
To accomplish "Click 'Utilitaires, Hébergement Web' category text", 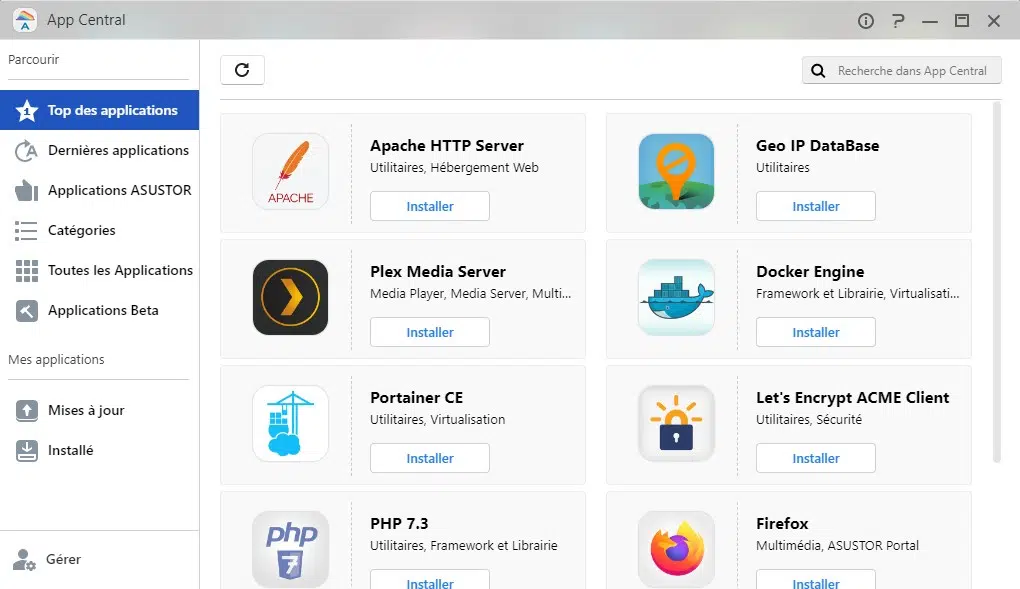I will tap(454, 168).
